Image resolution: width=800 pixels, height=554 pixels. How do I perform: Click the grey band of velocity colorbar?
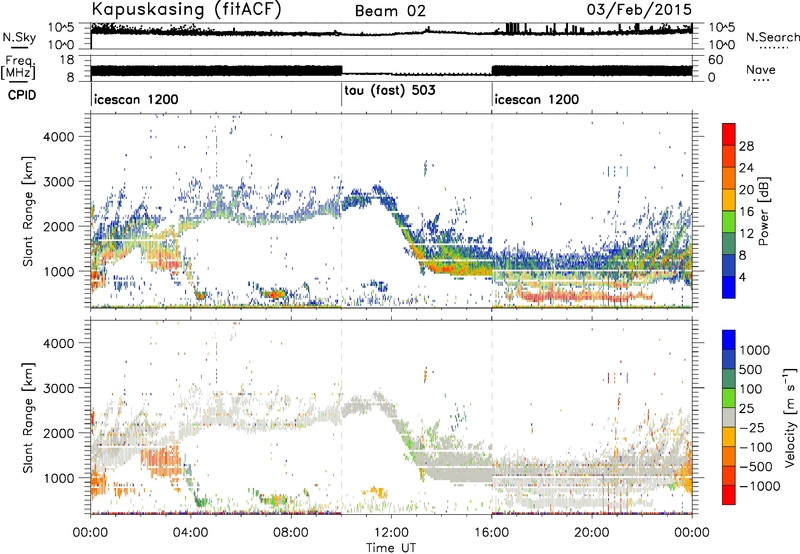tap(729, 418)
